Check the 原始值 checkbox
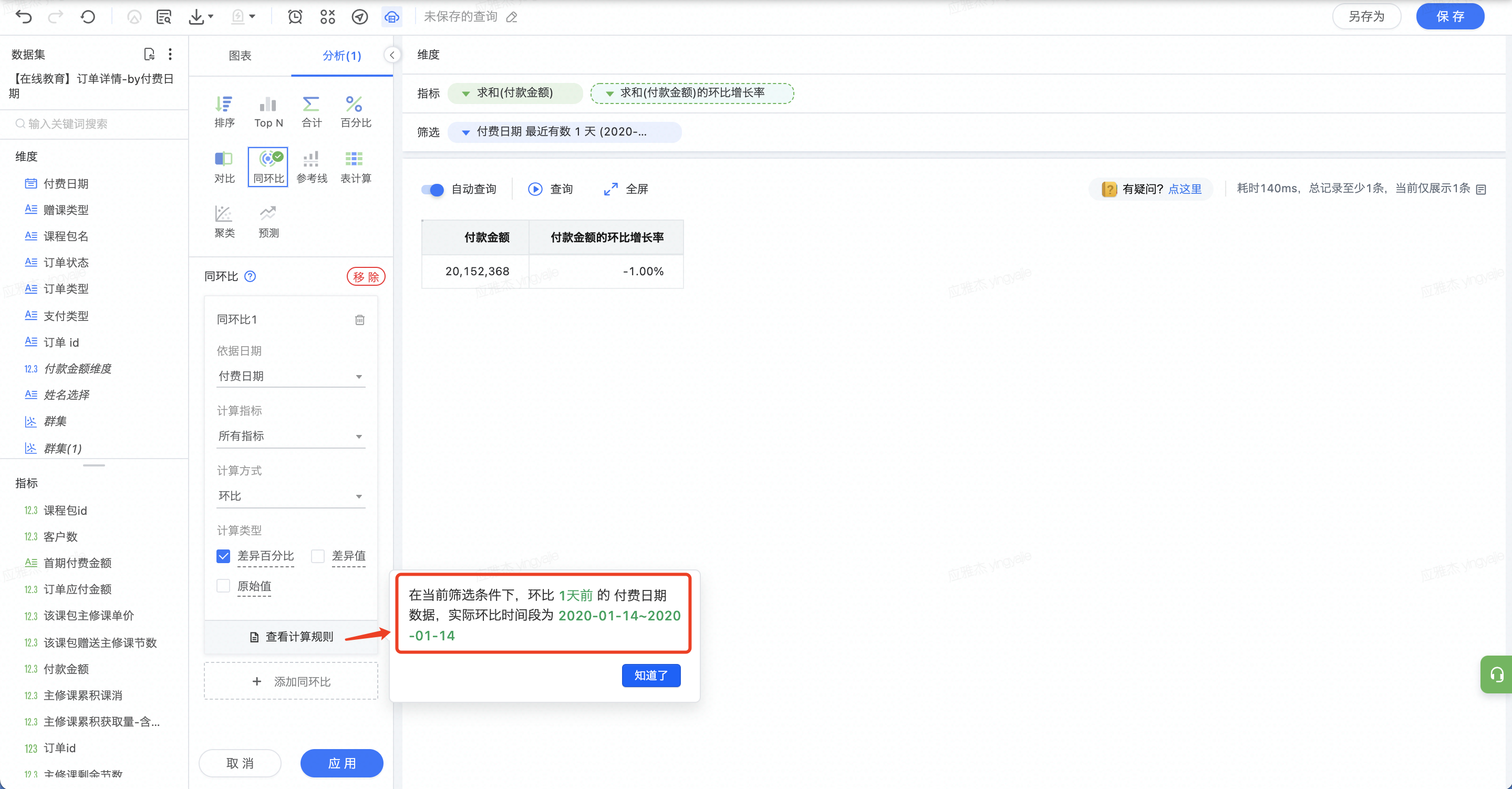 (223, 586)
